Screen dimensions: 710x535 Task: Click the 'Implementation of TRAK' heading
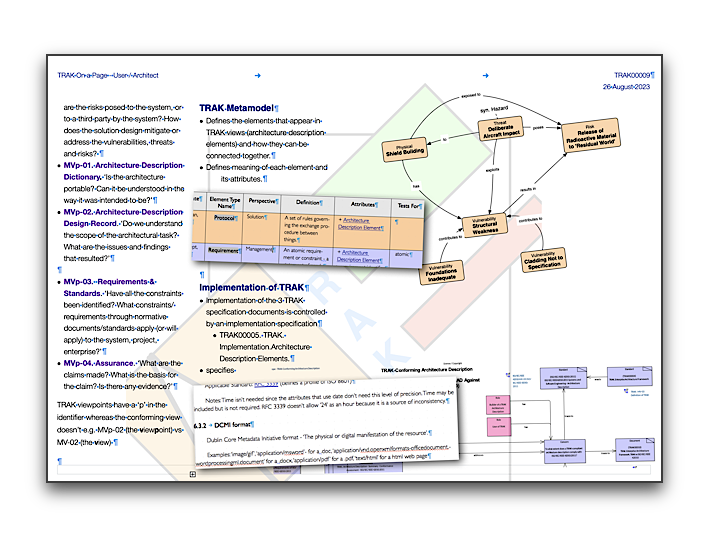point(252,287)
